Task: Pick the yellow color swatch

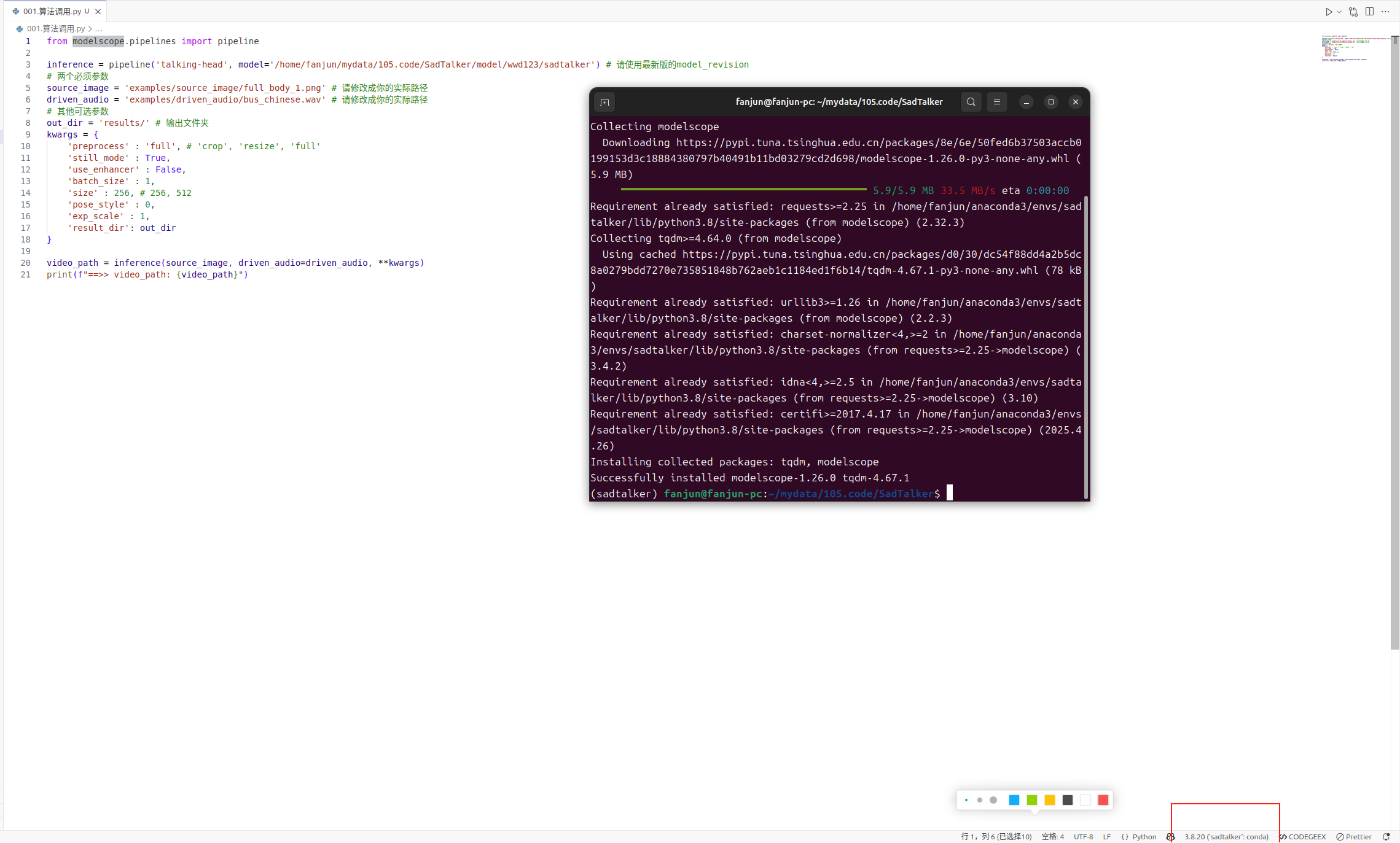Action: [x=1050, y=800]
